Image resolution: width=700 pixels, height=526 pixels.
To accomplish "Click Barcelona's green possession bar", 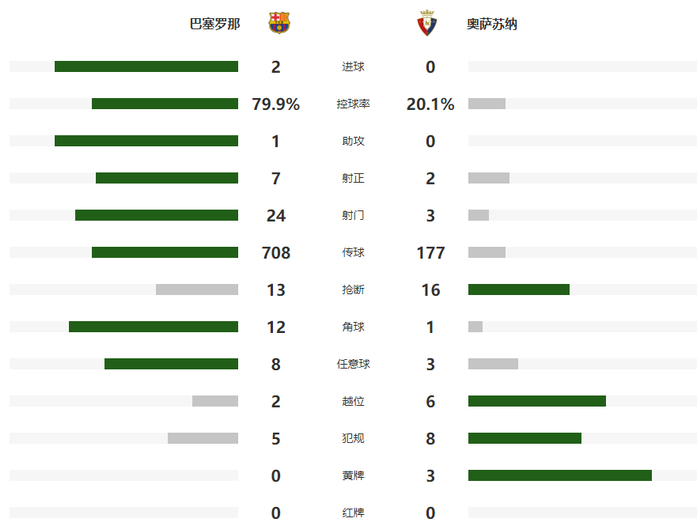I will pos(165,104).
